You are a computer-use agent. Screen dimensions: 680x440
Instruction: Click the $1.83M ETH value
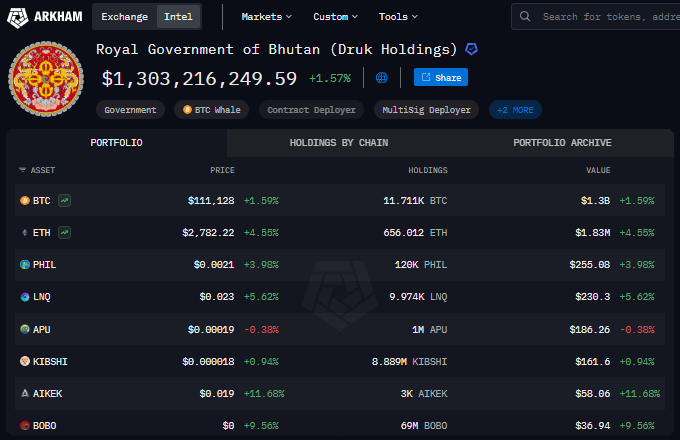[592, 233]
